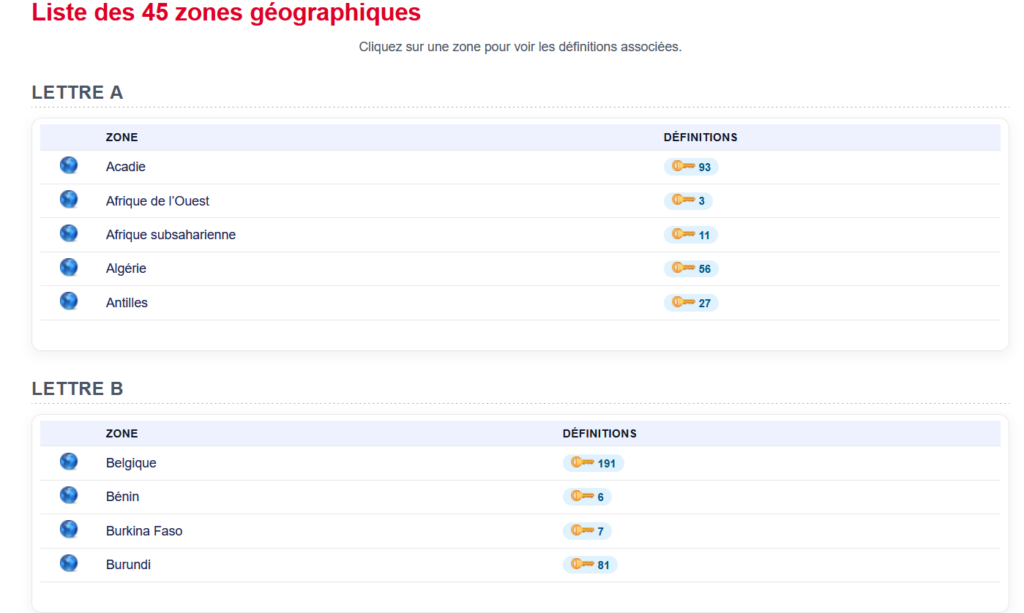Click the globe icon beside Burkina Faso
The height and width of the screenshot is (613, 1024).
pyautogui.click(x=69, y=529)
